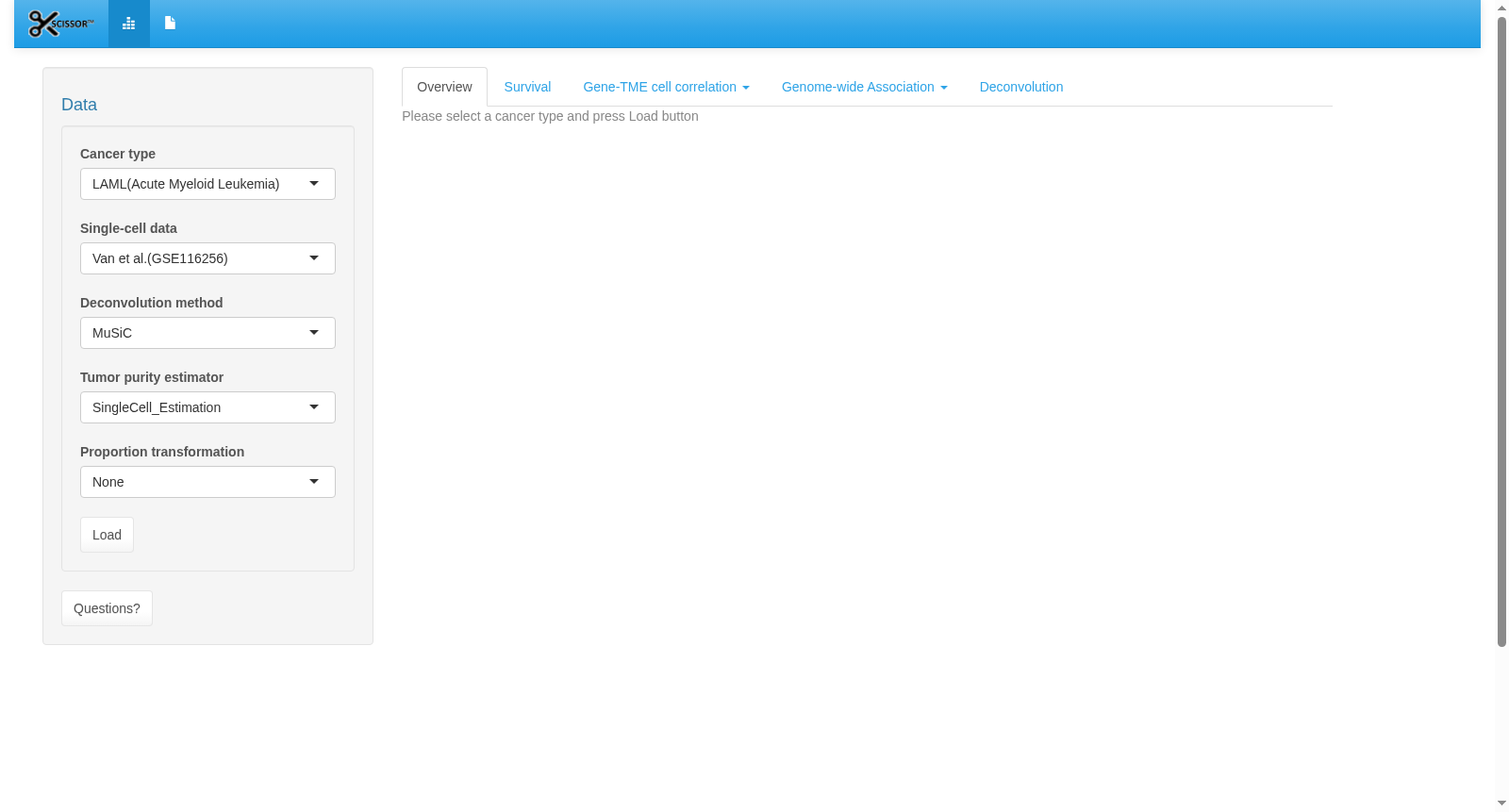Switch to the Overview tab

(x=444, y=87)
